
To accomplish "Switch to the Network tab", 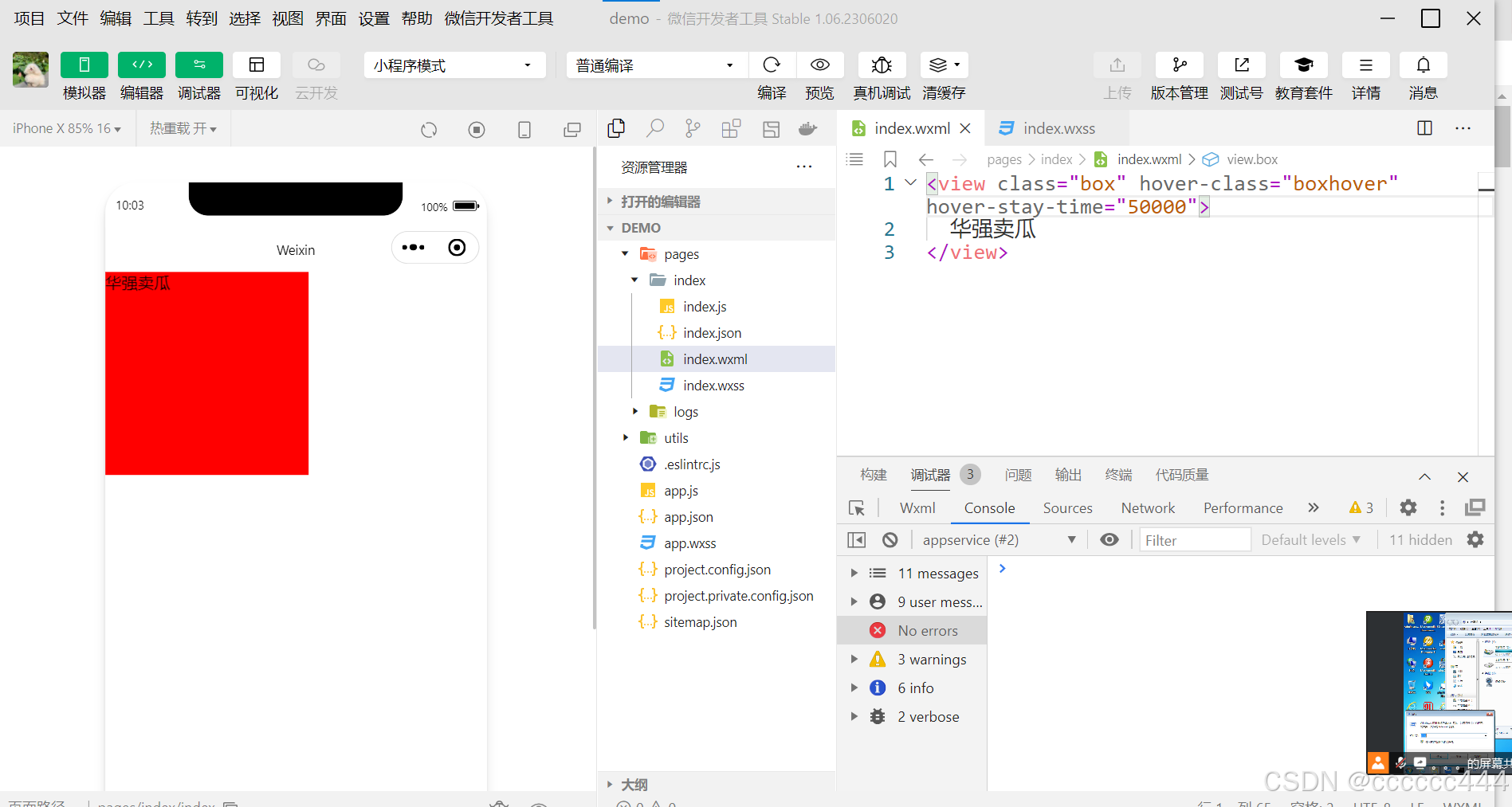I will click(1148, 508).
